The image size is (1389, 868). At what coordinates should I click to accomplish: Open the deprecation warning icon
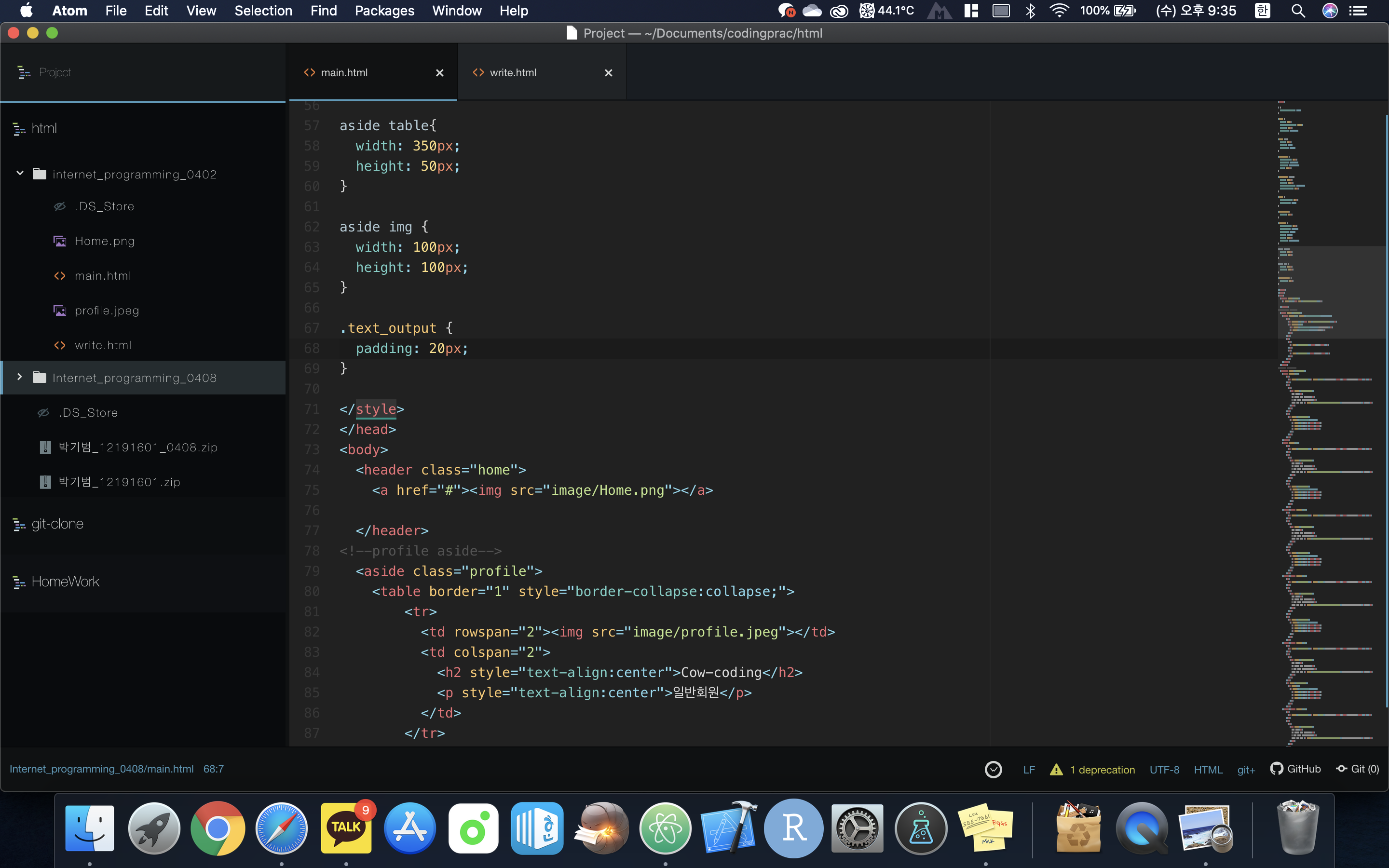[1056, 769]
